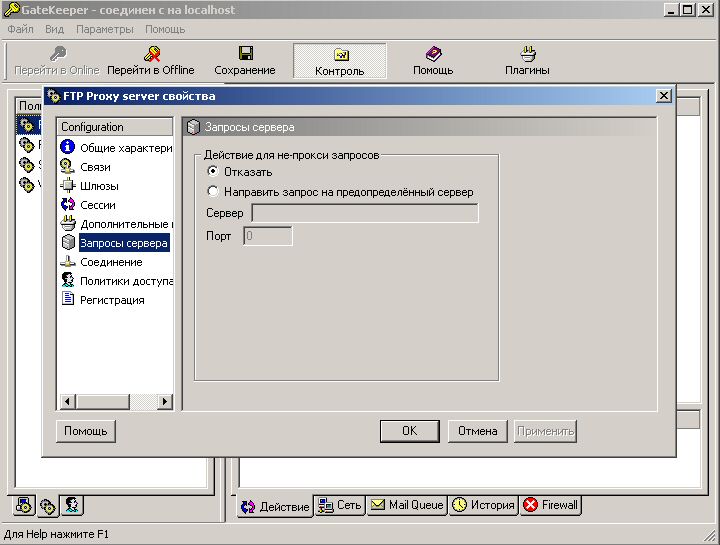Image resolution: width=720 pixels, height=545 pixels.
Task: Select the first gear service item in main list
Action: tap(27, 124)
